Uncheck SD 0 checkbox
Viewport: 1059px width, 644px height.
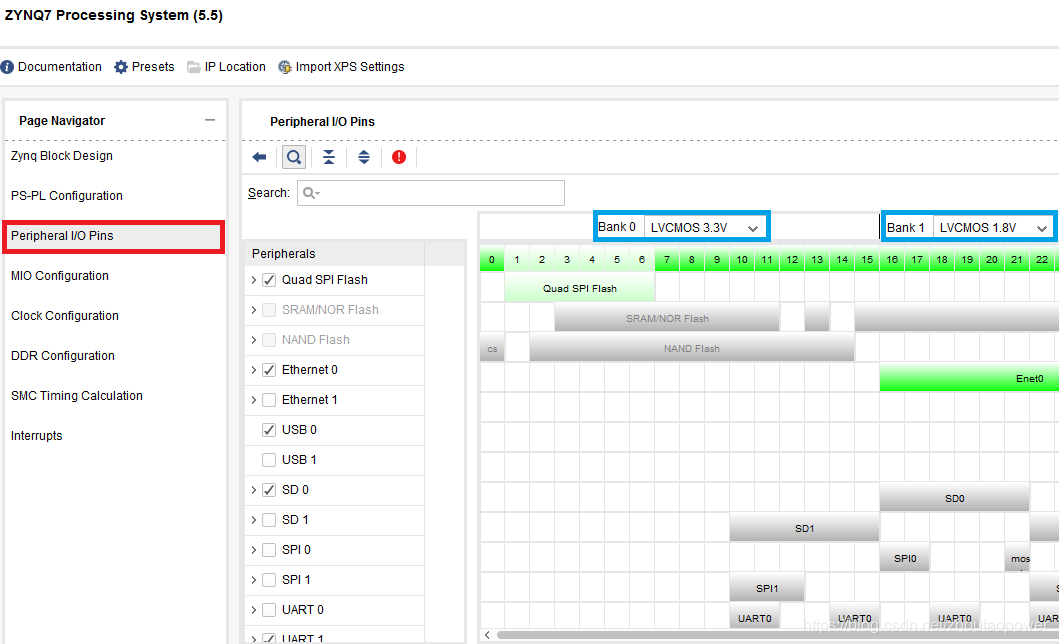tap(269, 490)
